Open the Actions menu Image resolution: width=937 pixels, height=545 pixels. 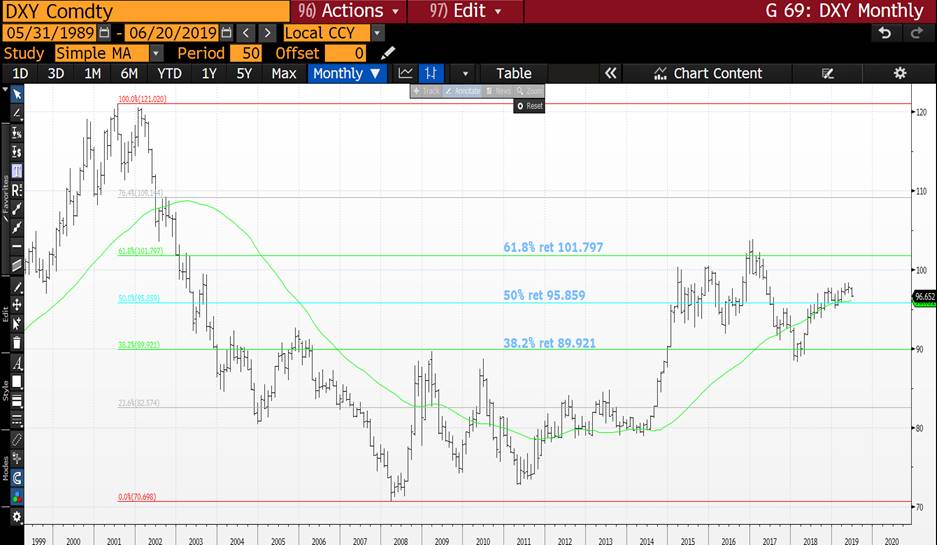(348, 11)
